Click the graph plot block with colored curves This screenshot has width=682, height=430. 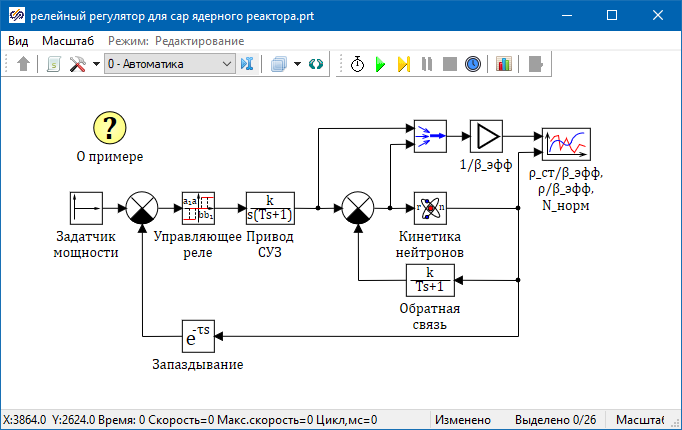566,144
